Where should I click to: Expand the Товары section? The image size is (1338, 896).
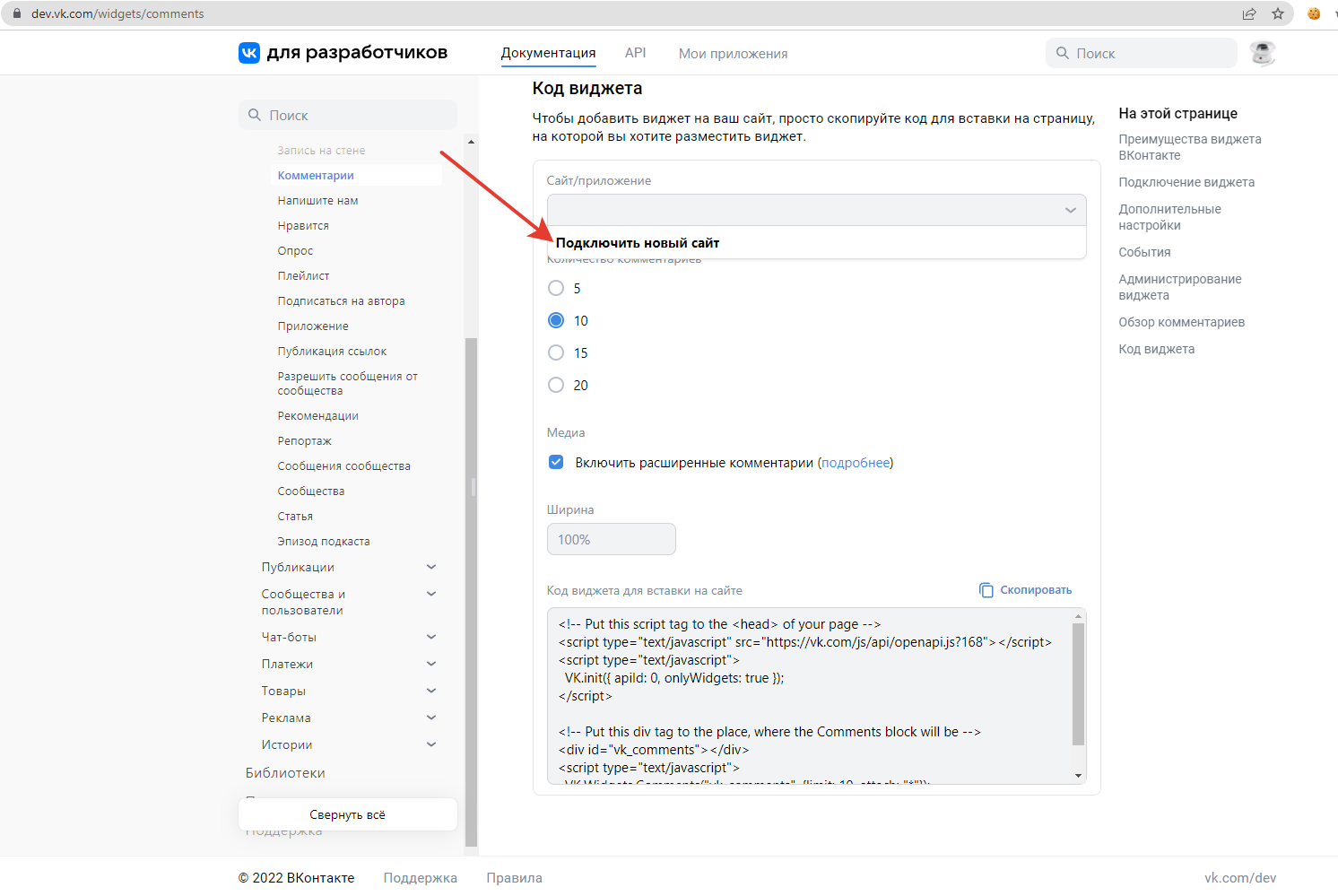click(431, 691)
